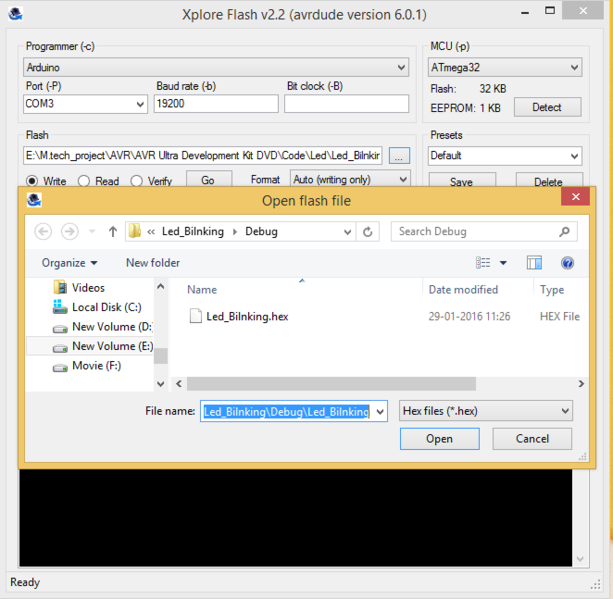613x599 pixels.
Task: Click the 29-01-2016 11:26 date cell
Action: (469, 316)
